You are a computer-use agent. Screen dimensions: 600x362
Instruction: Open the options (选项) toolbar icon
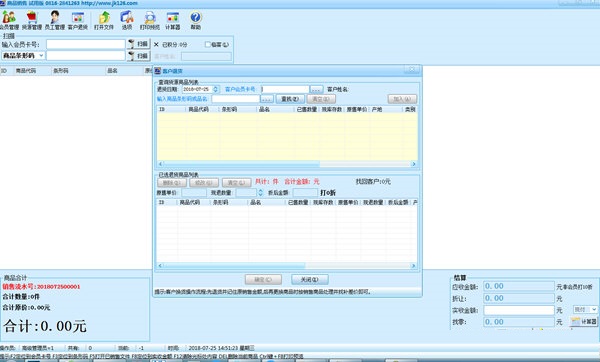tap(127, 20)
